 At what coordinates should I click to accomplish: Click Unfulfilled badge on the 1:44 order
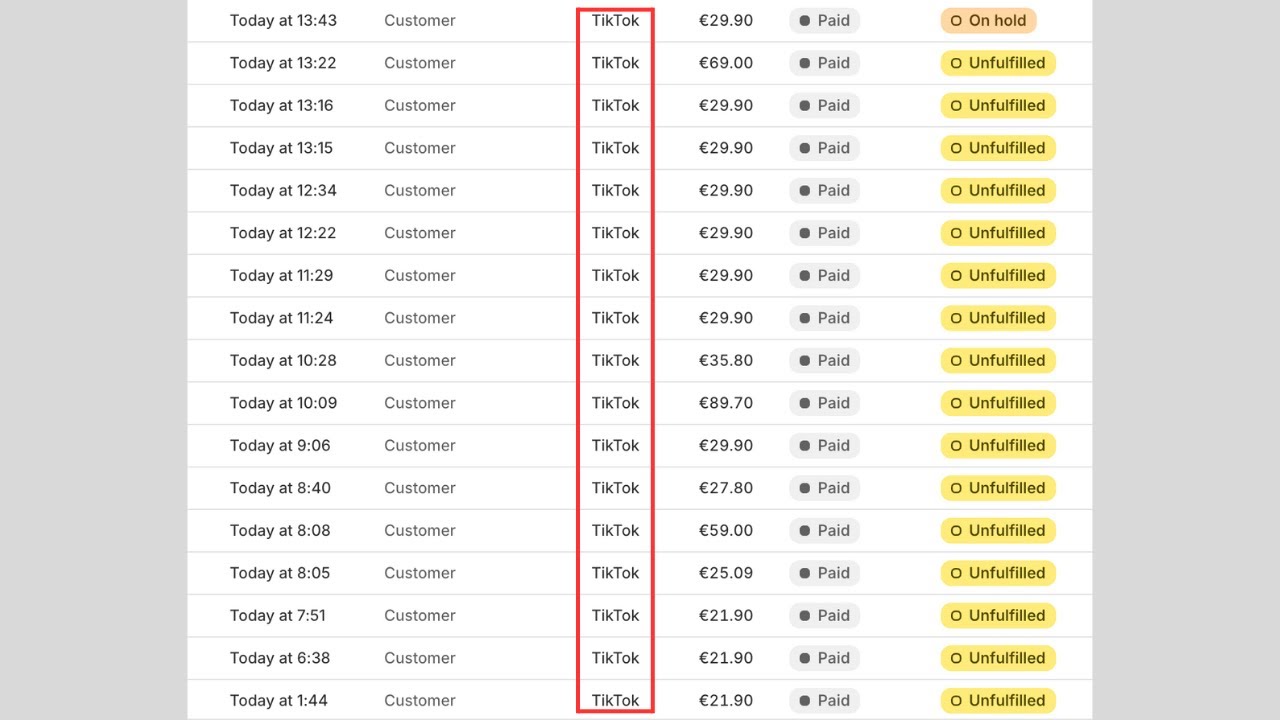(998, 700)
